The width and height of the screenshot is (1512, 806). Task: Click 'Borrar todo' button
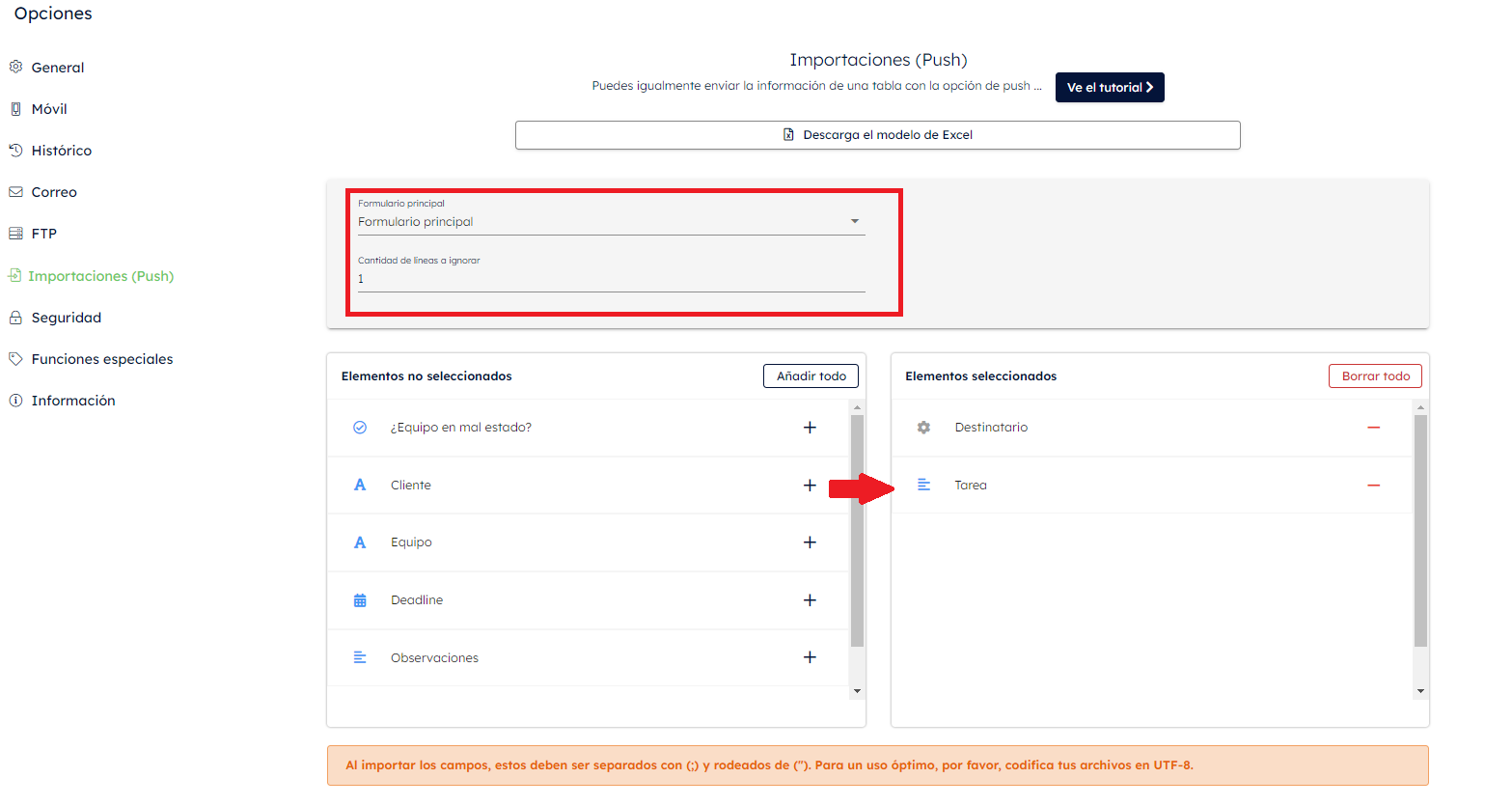(1375, 376)
